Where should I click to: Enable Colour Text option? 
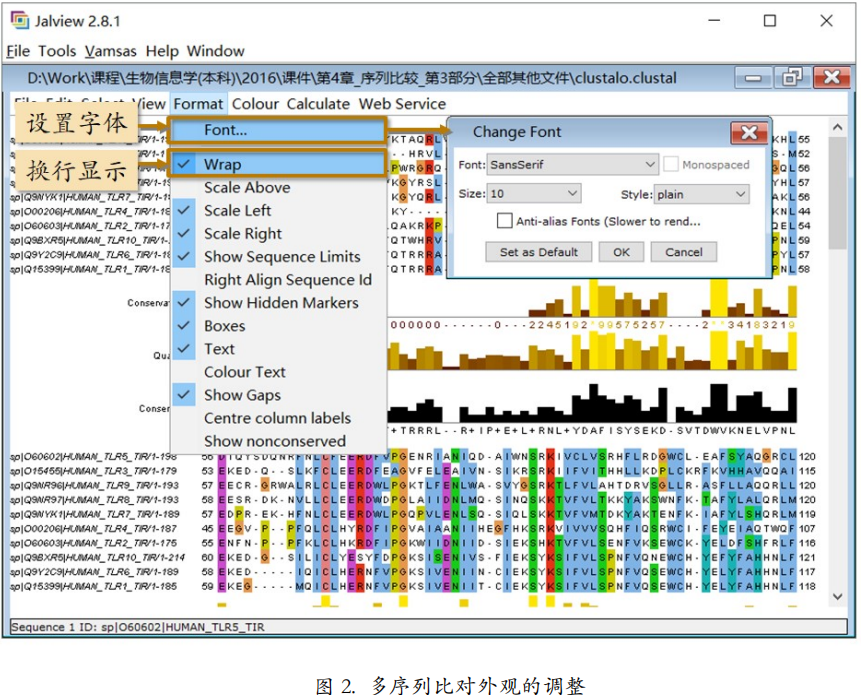(278, 372)
